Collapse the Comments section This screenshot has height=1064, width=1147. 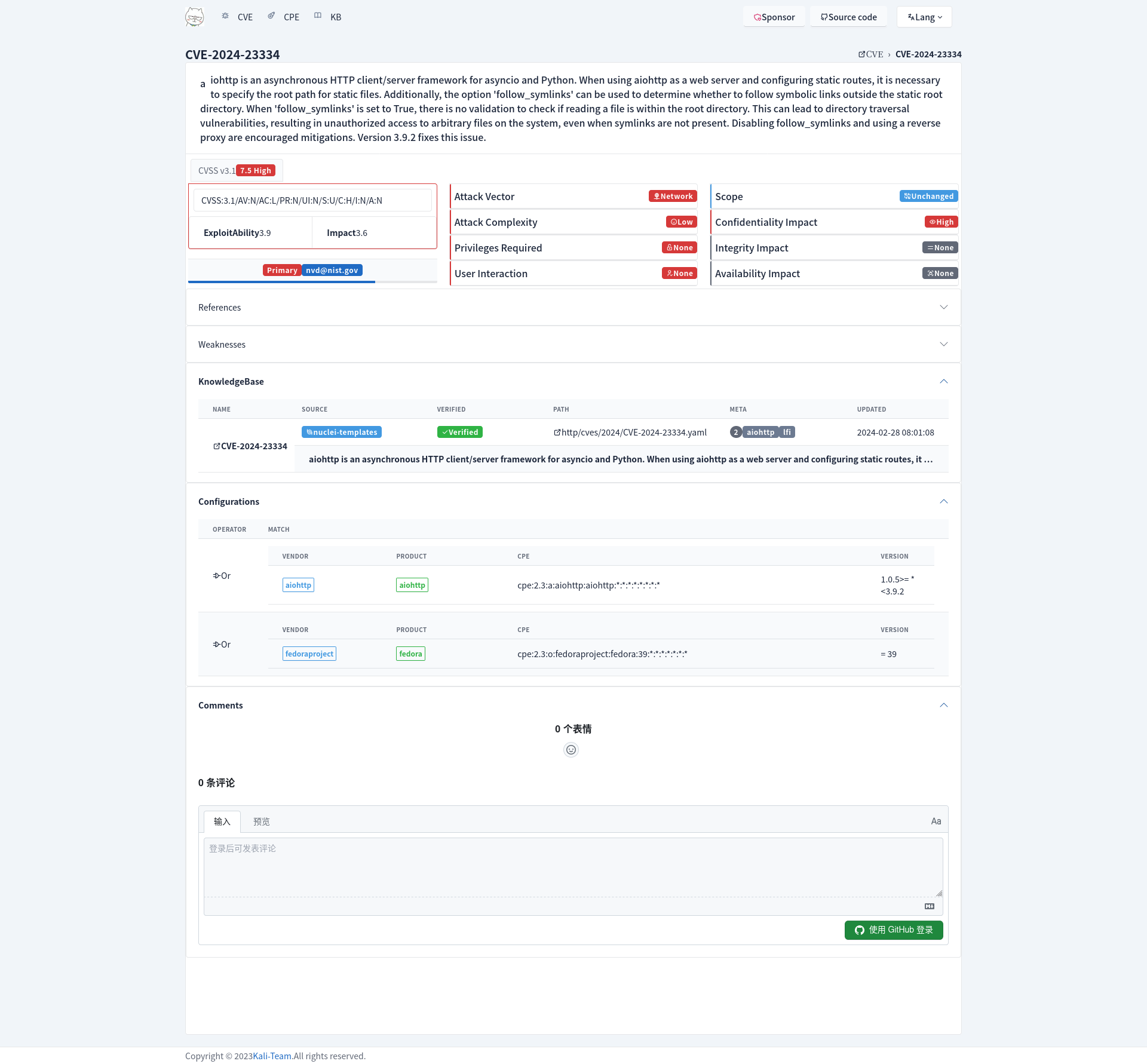pos(573,705)
